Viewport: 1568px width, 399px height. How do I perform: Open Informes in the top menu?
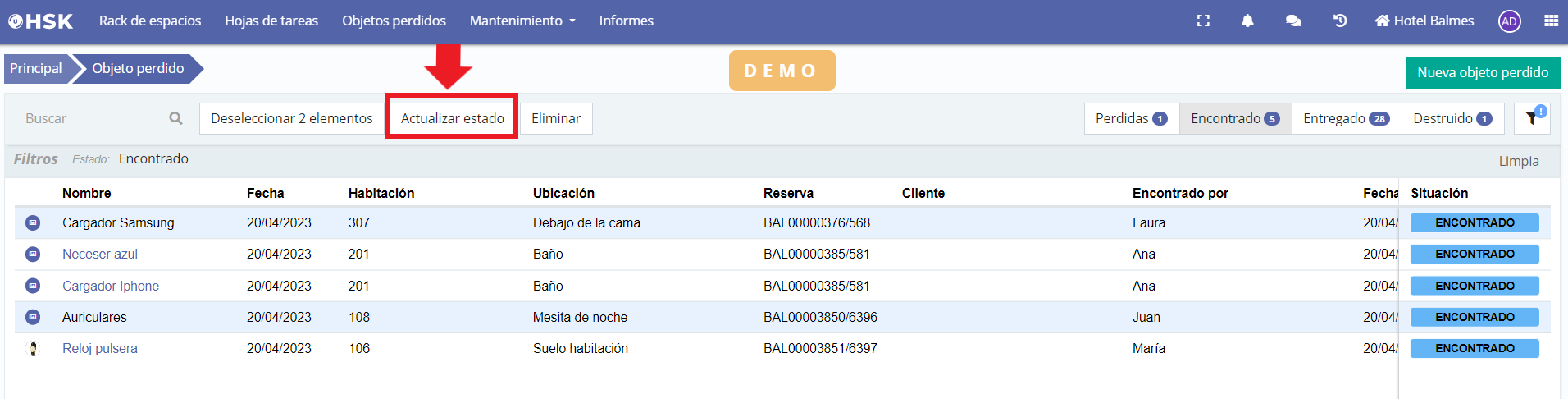pyautogui.click(x=626, y=21)
